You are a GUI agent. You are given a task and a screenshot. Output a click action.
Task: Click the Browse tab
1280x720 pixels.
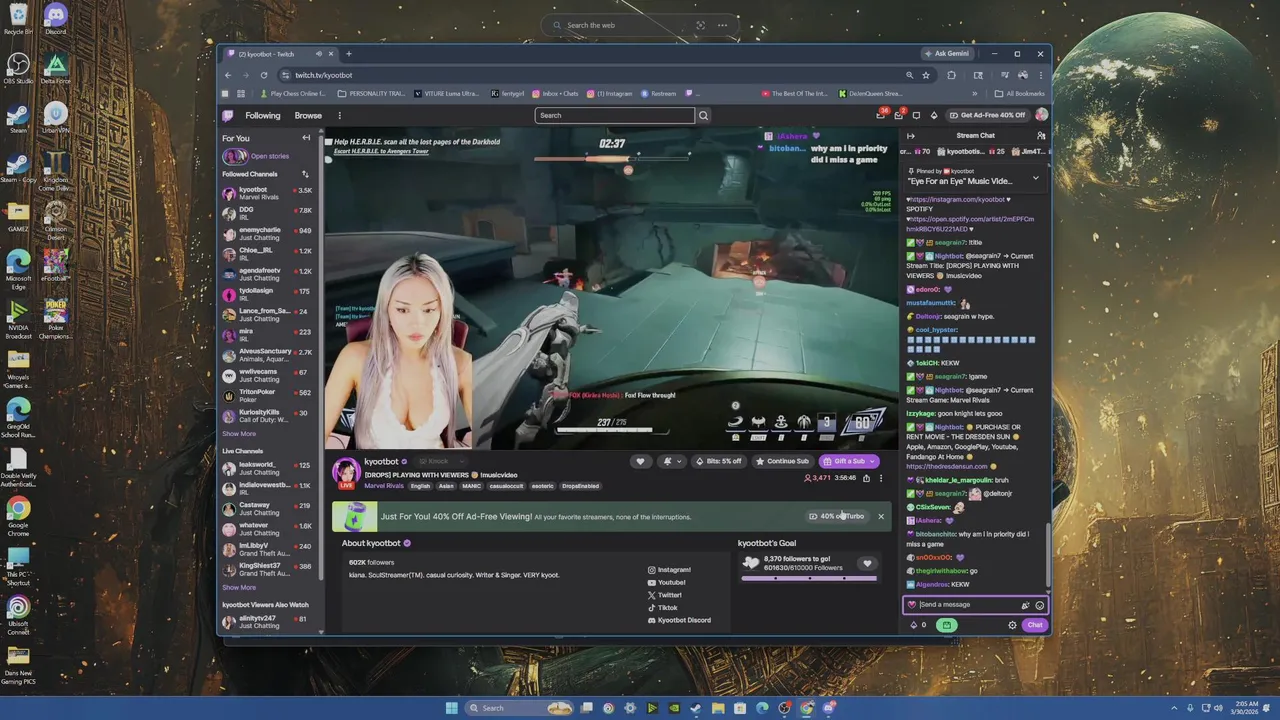308,115
